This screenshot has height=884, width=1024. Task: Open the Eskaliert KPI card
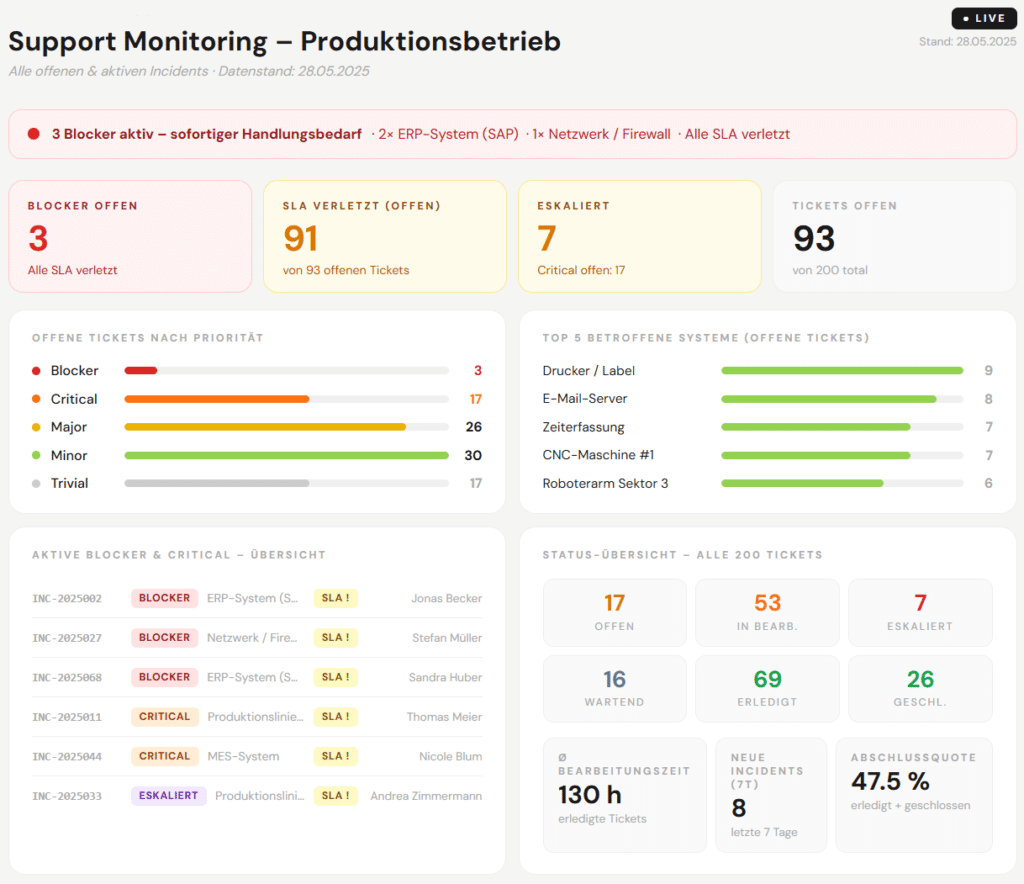click(x=639, y=236)
